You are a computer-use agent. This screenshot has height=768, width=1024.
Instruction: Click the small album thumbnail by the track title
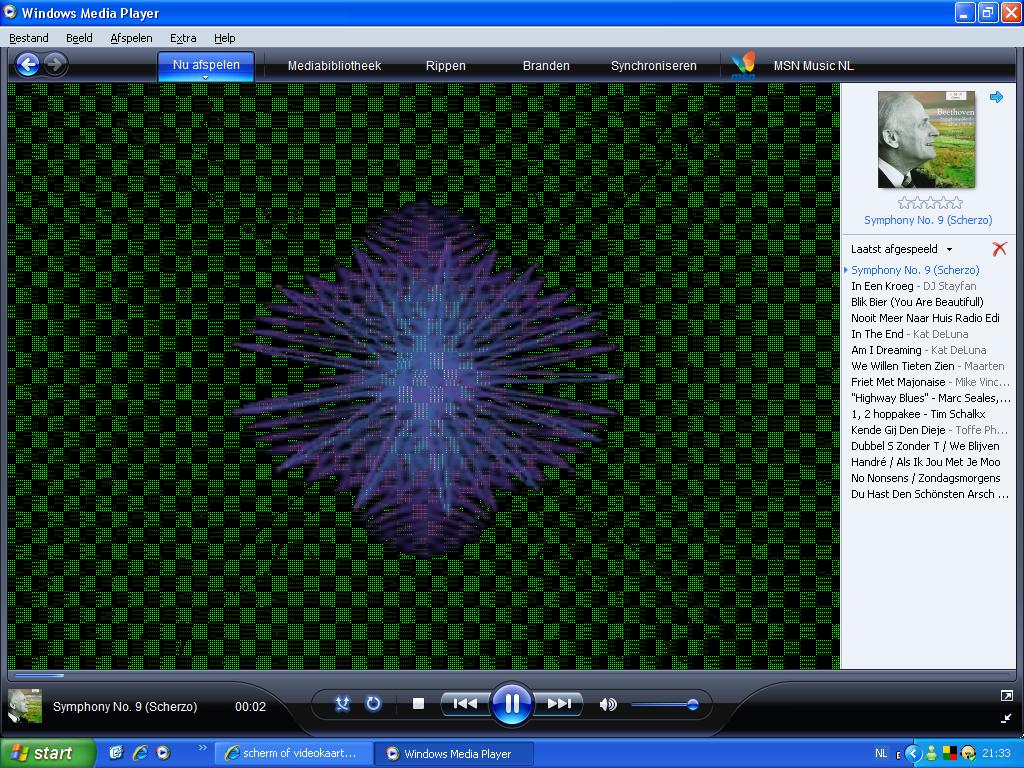(25, 706)
